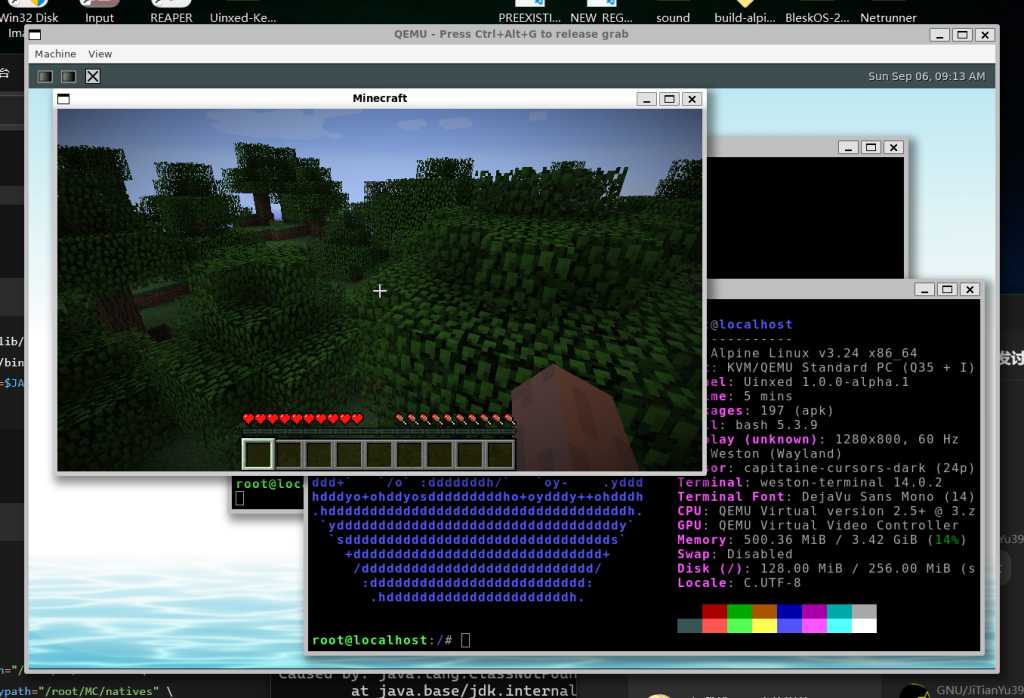Click the cursor in the small root@loc terminal
Image resolution: width=1024 pixels, height=698 pixels.
pyautogui.click(x=240, y=498)
